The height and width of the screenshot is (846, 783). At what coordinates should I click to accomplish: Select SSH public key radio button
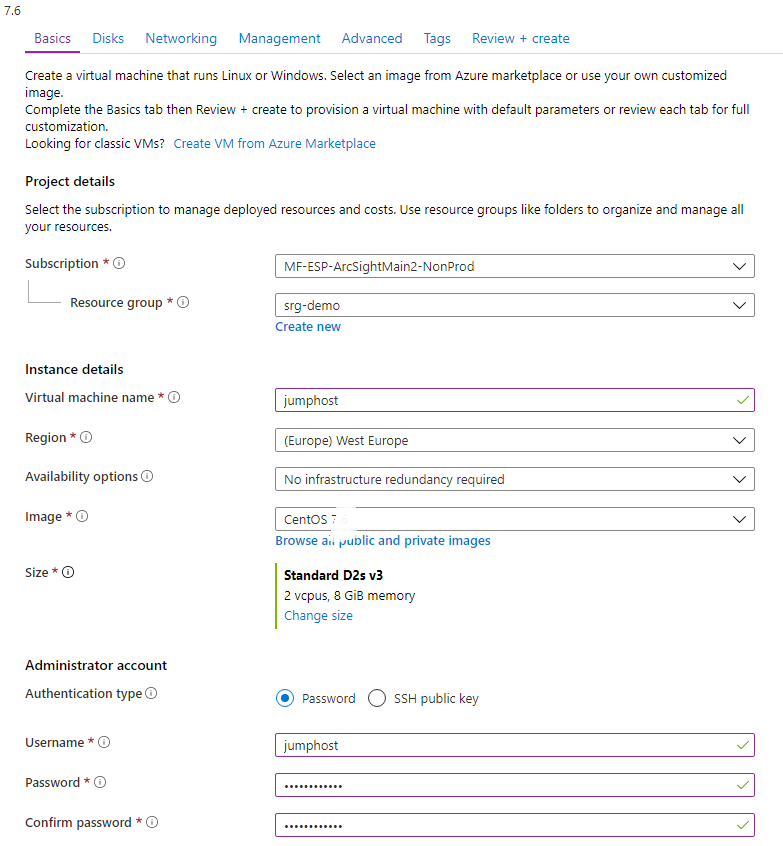pos(377,699)
